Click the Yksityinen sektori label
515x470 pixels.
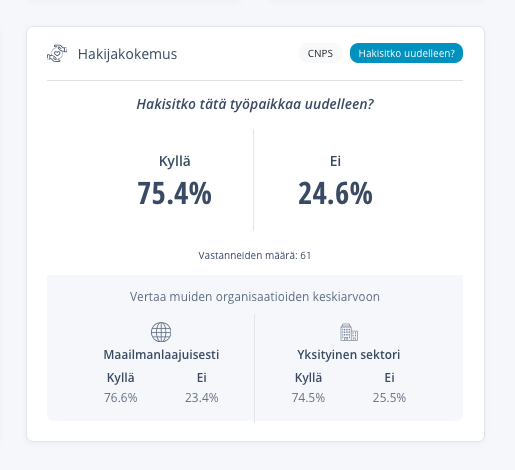pos(349,354)
